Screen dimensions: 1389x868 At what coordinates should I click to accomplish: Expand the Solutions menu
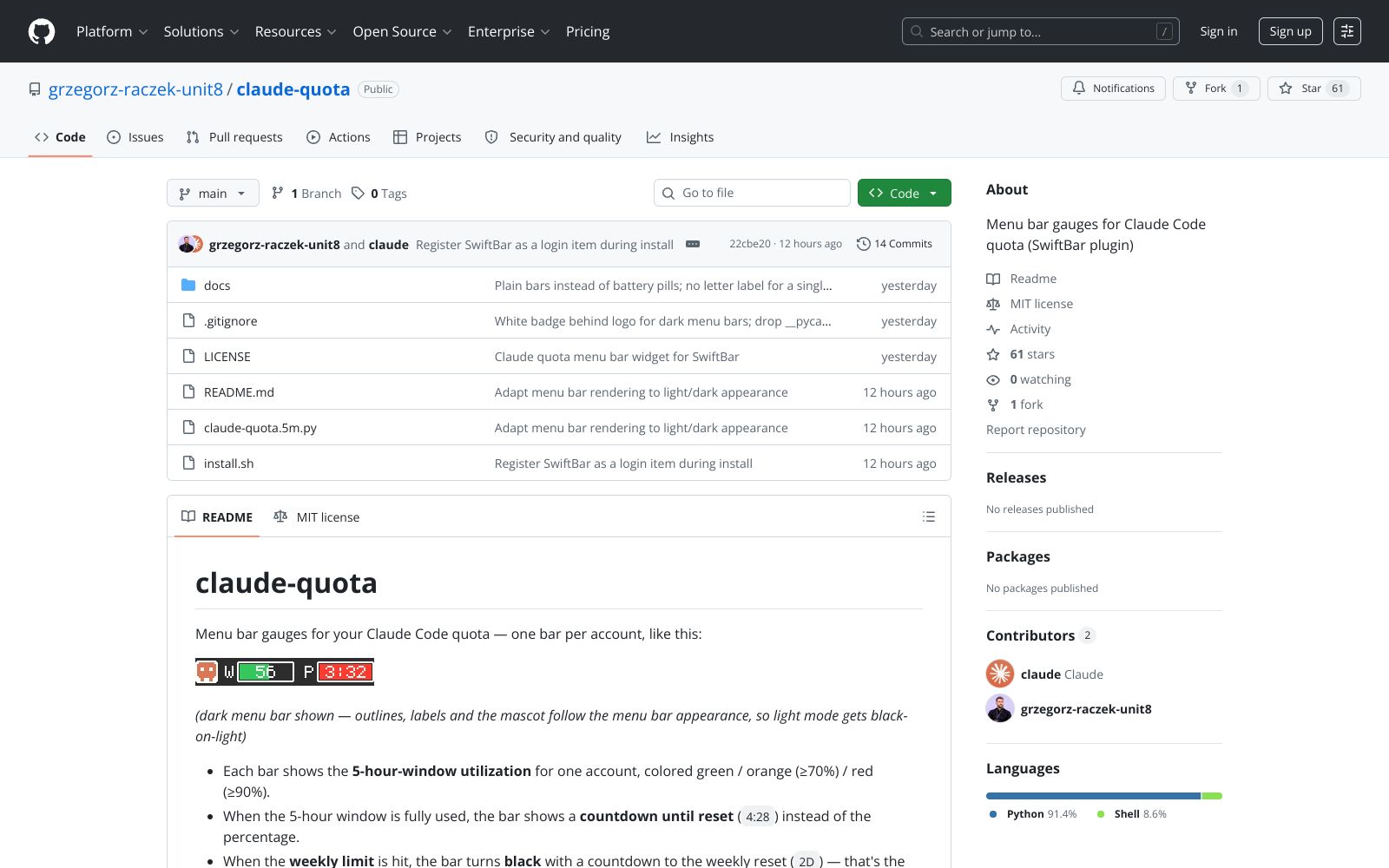point(201,31)
